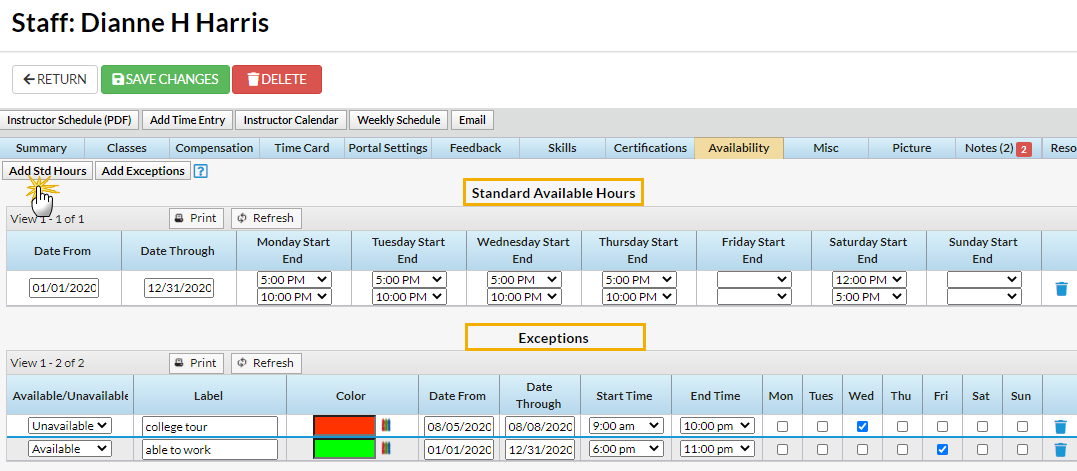Open color picker crayons for able to work

385,449
